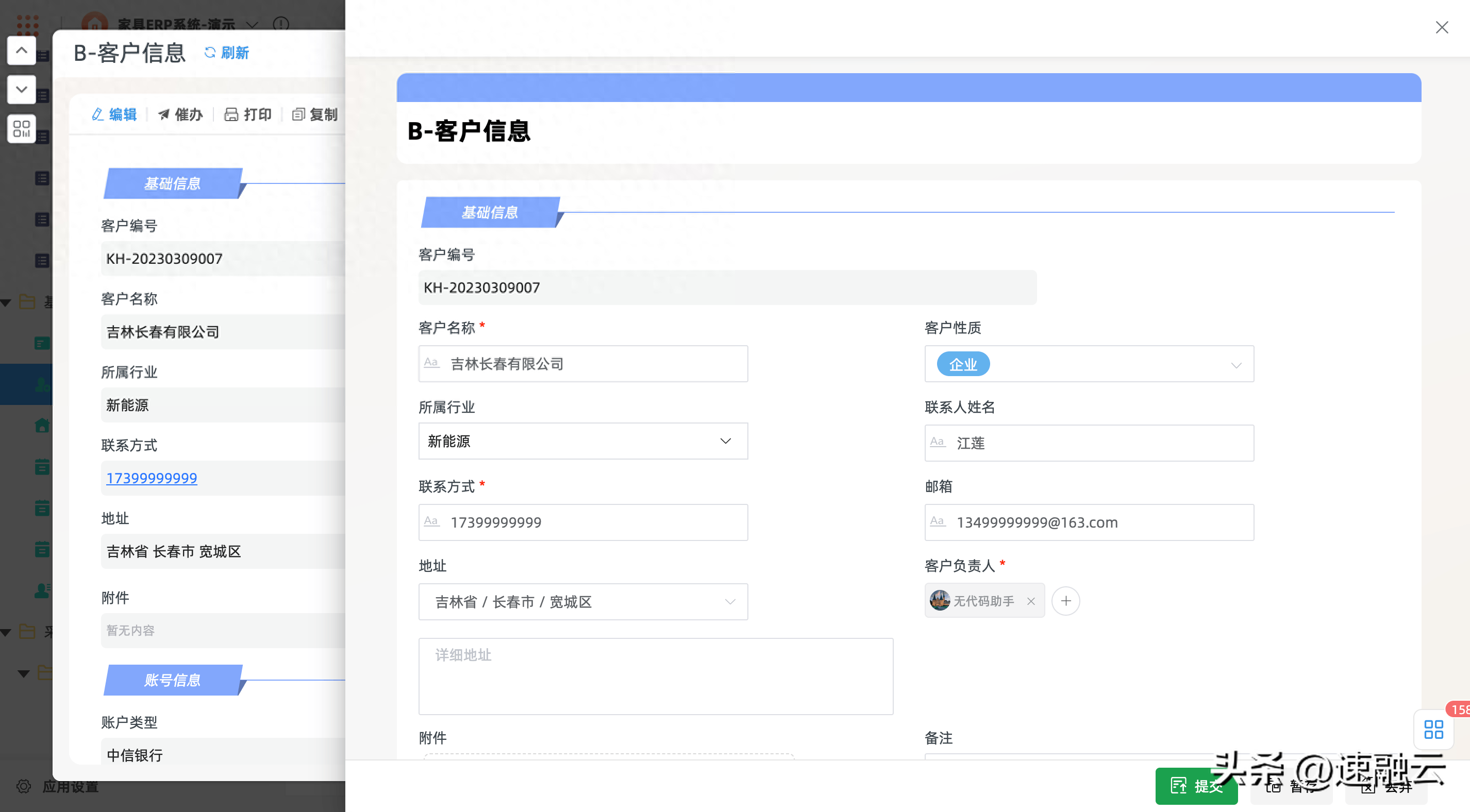The image size is (1470, 812).
Task: Click inside the 详细地址 text field
Action: (655, 676)
